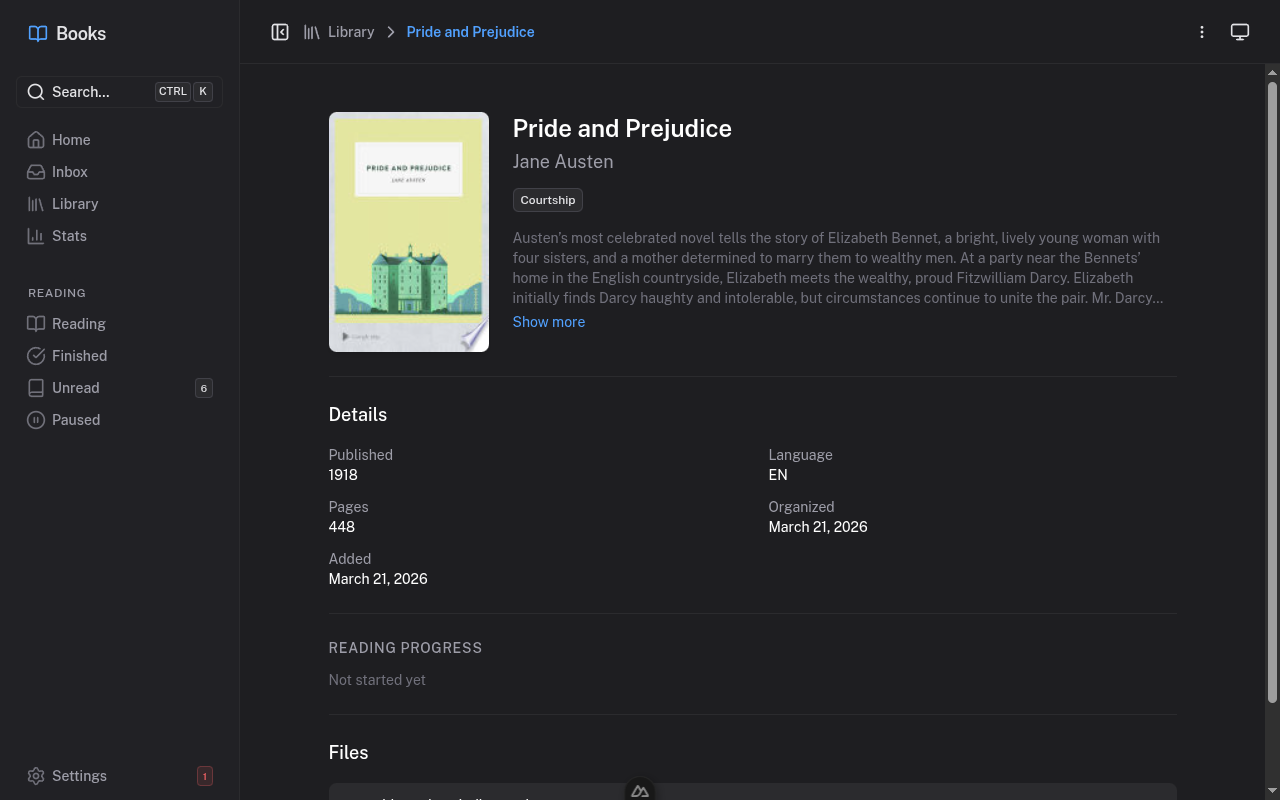The image size is (1280, 800).
Task: View Paused books
Action: [x=76, y=420]
